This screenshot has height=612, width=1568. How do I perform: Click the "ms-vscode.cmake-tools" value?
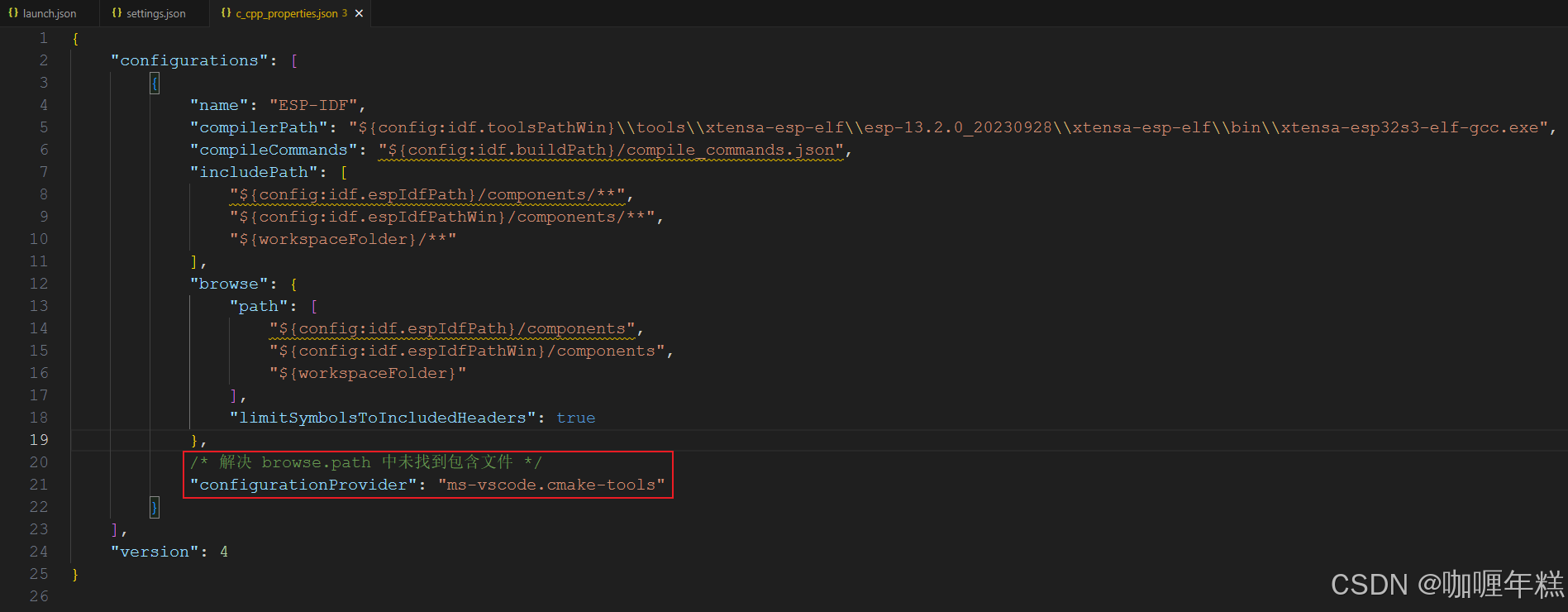(x=551, y=485)
